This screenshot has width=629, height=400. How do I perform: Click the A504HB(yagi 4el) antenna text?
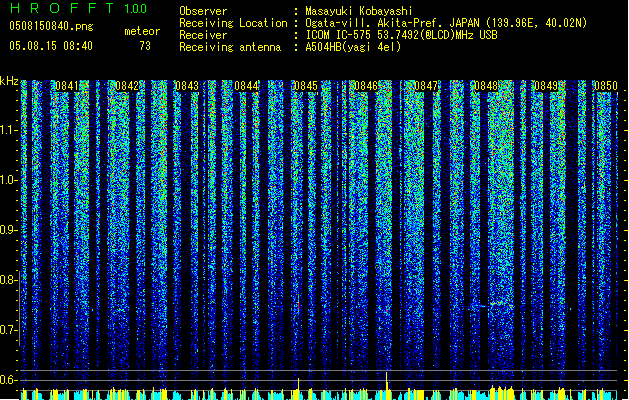click(x=353, y=47)
